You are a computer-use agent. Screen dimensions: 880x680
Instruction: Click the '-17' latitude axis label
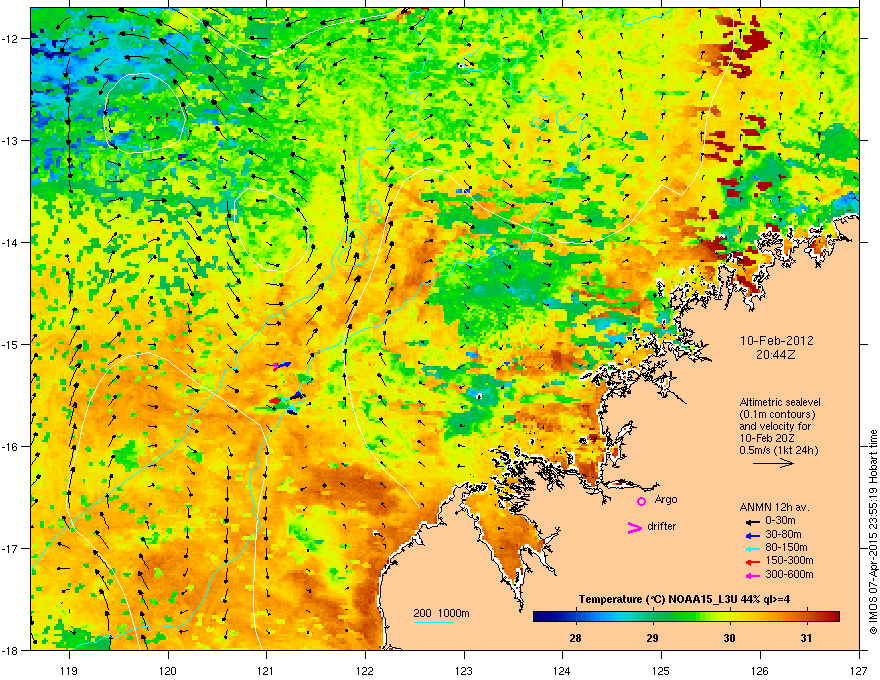click(10, 548)
